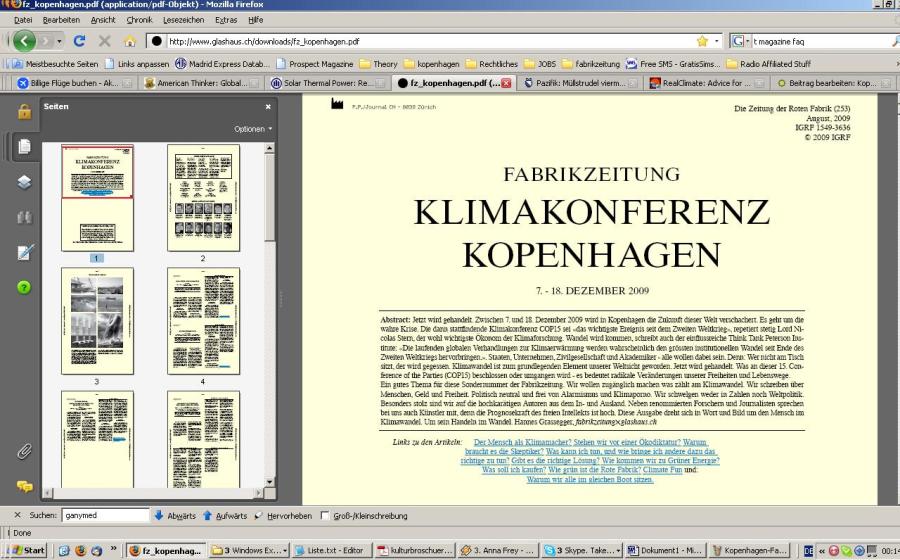Screen dimensions: 900x560
Task: Open the fabrikzeitung bookmarks folder
Action: (x=591, y=64)
